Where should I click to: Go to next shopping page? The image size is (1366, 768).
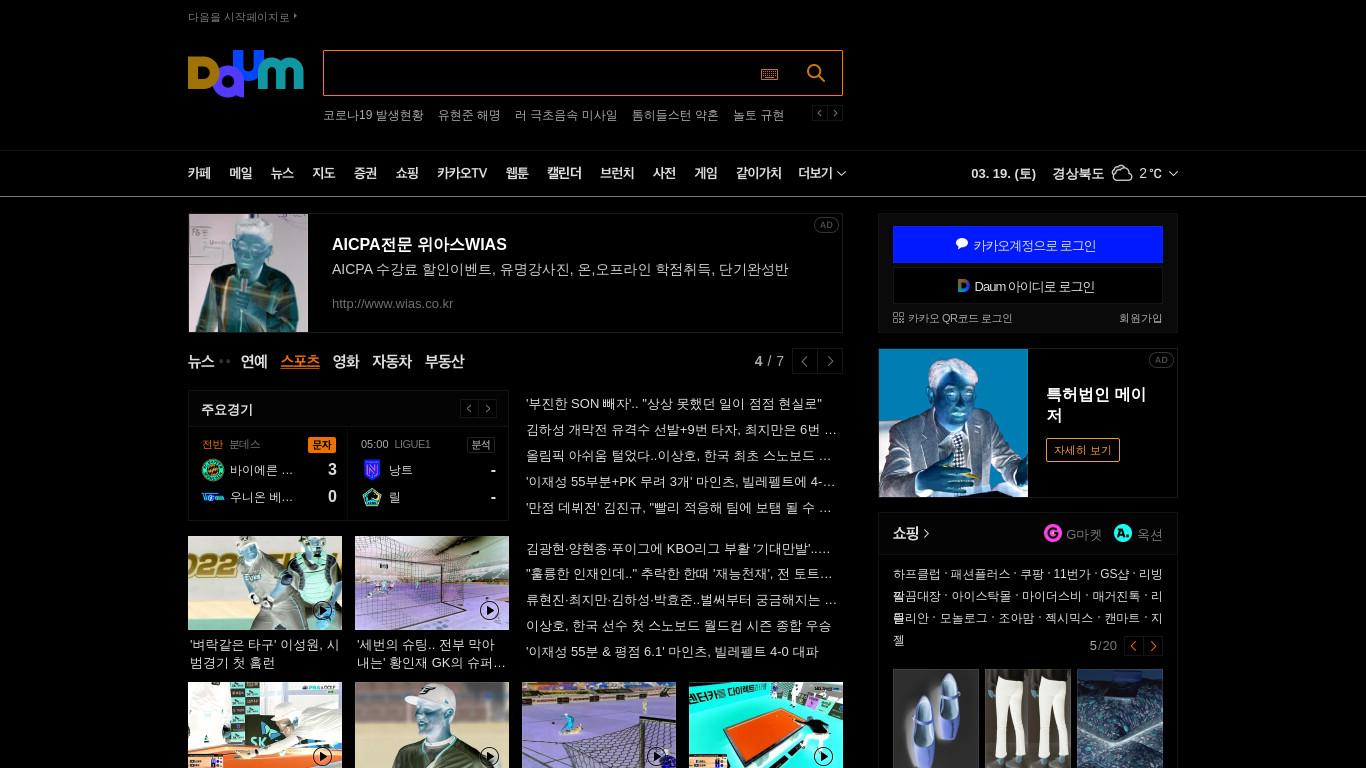click(1153, 646)
